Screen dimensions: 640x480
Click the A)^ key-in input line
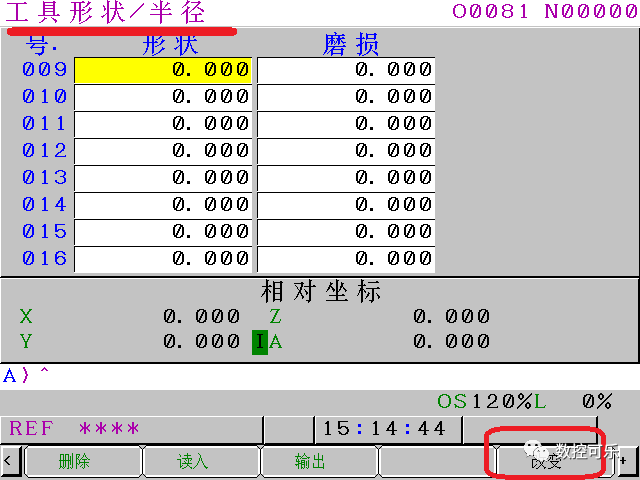[318, 376]
